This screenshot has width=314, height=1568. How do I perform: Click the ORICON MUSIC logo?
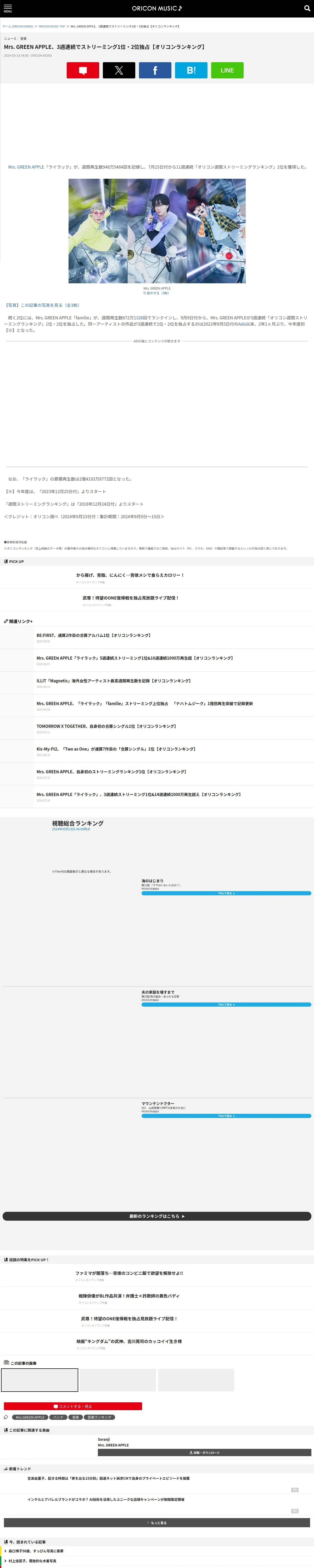pyautogui.click(x=157, y=9)
